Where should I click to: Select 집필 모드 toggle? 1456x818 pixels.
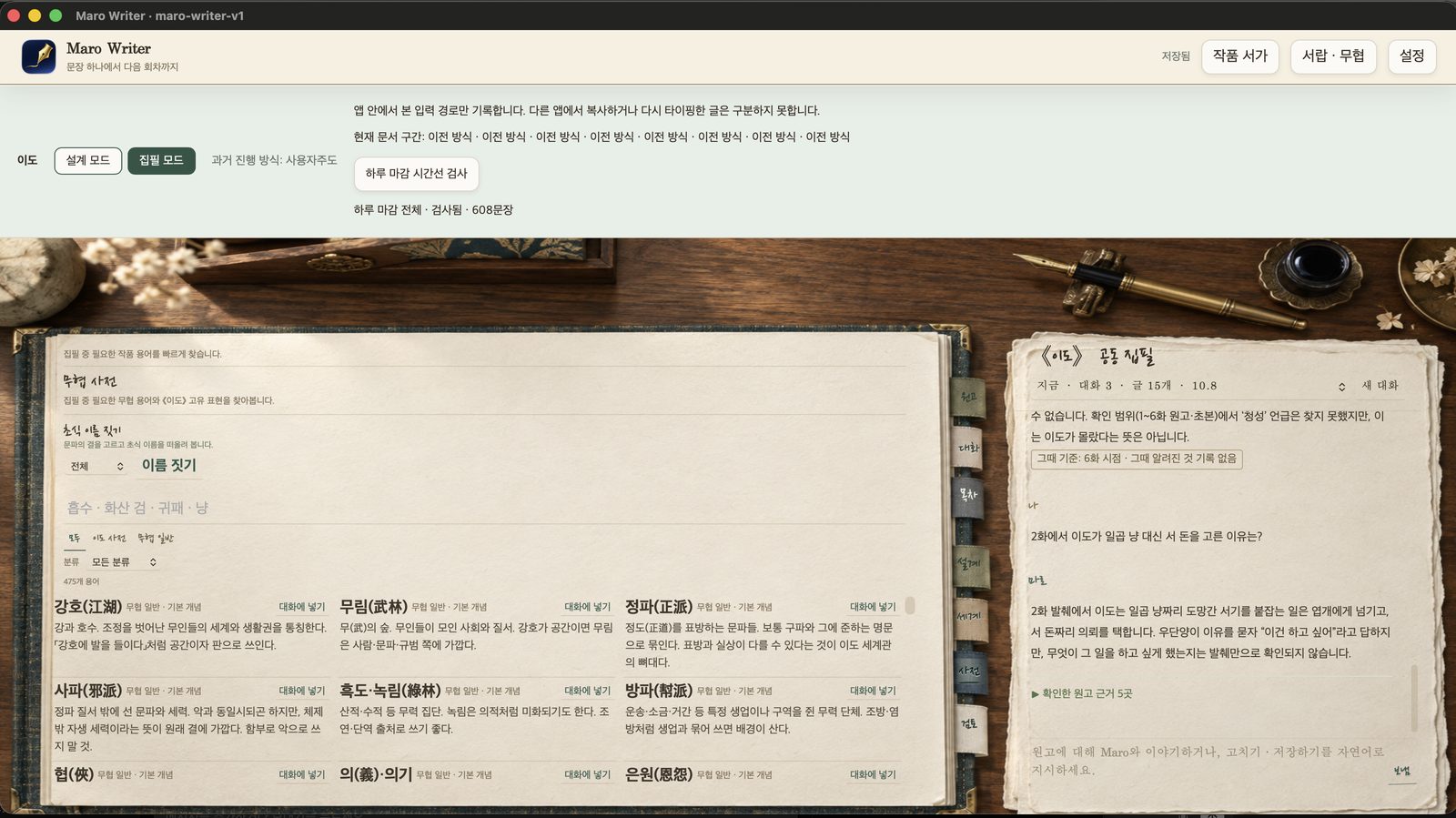pos(161,160)
